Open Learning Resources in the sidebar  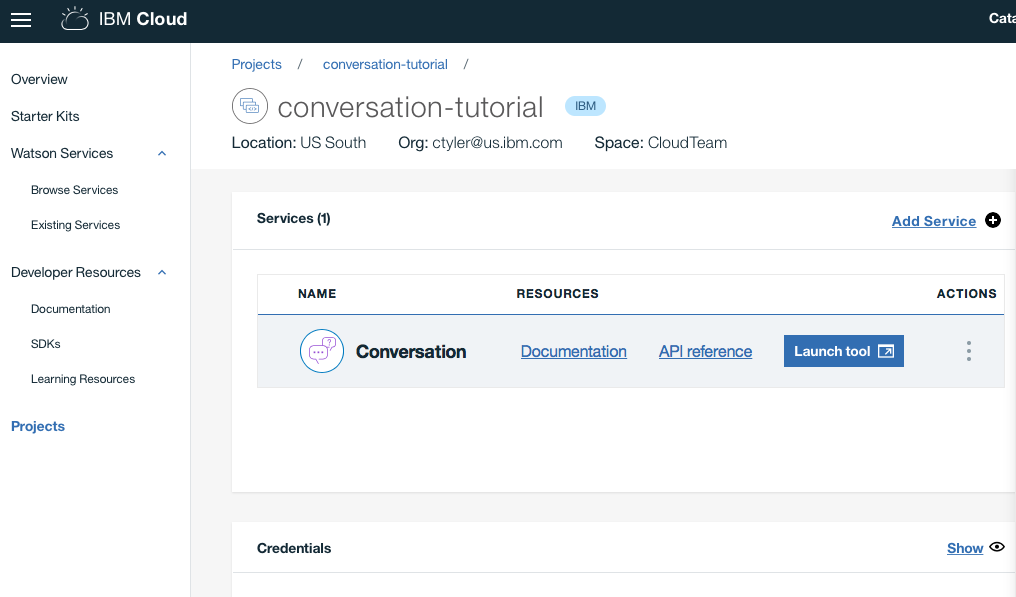click(83, 379)
